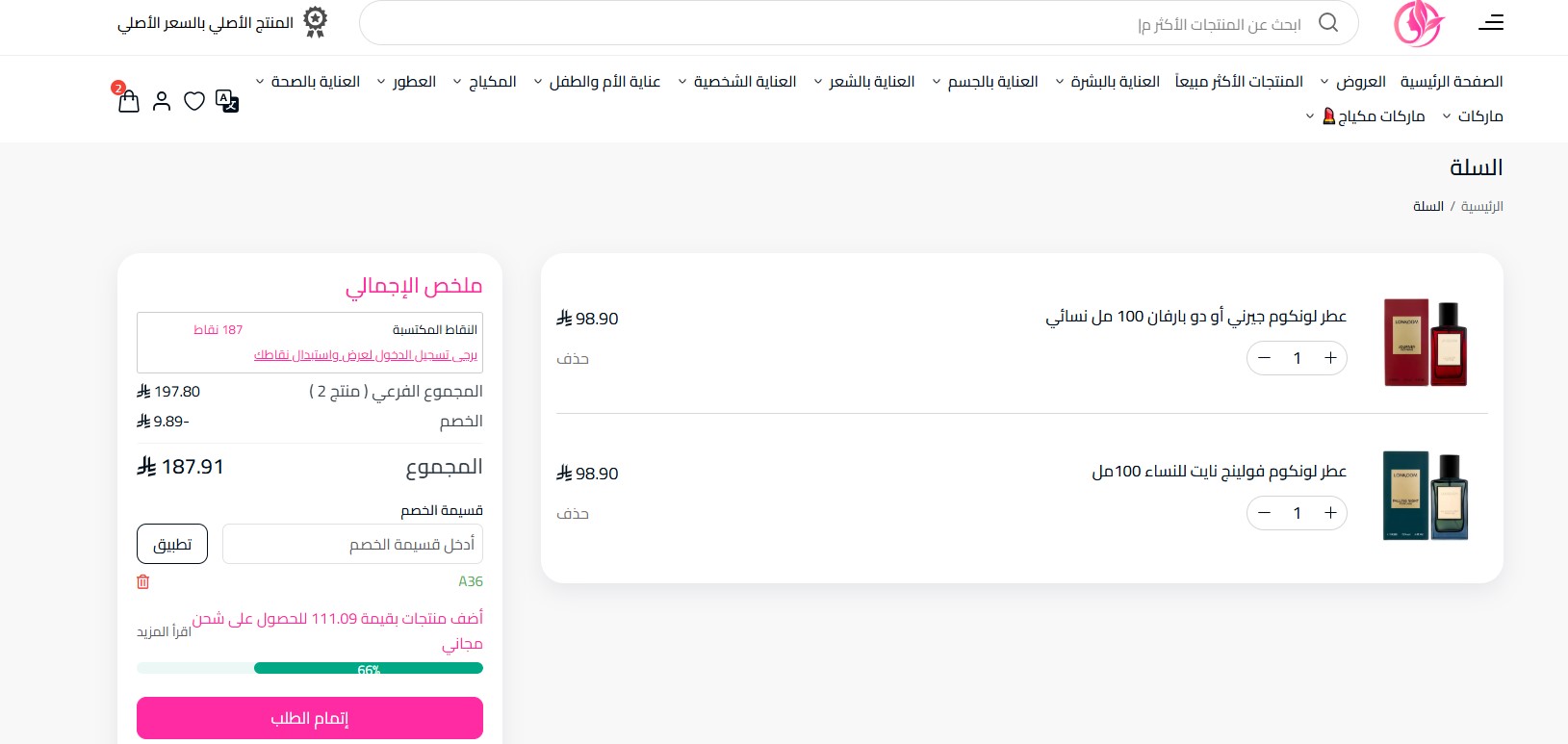Click the Lonkoom Journey perfume price 98.90
Image resolution: width=1568 pixels, height=744 pixels.
click(x=587, y=319)
